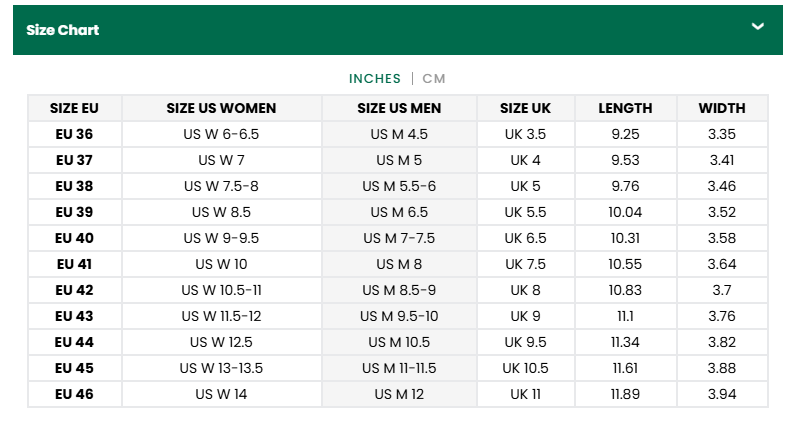Viewport: 788px width, 435px height.
Task: Collapse the Size Chart chevron arrow
Action: coord(758,27)
